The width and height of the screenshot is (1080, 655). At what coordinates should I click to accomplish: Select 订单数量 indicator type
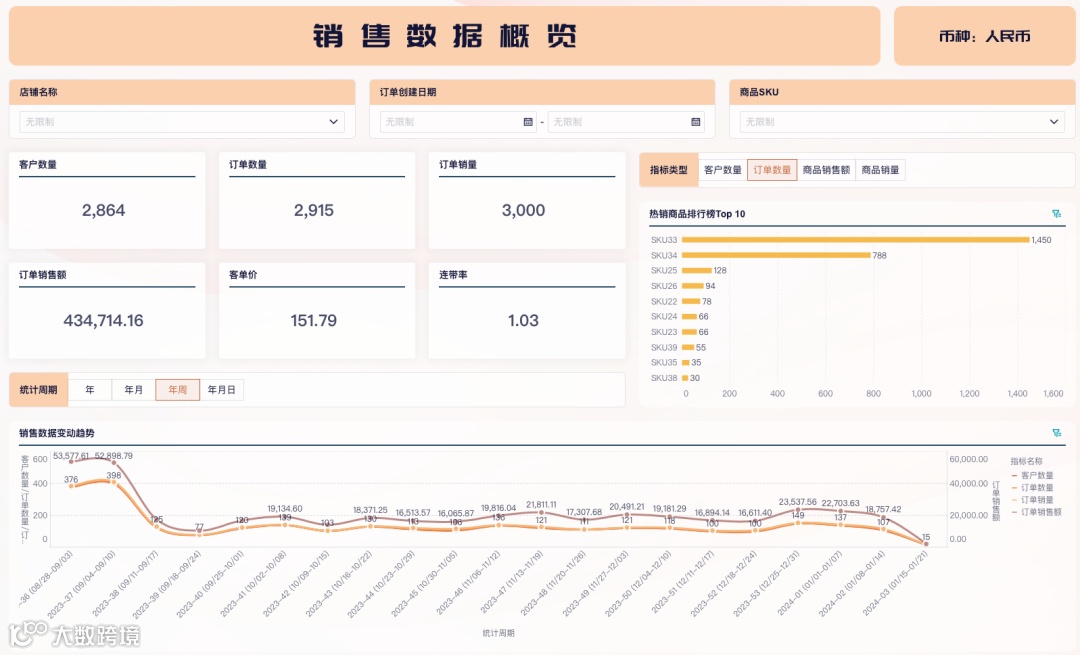(x=772, y=170)
